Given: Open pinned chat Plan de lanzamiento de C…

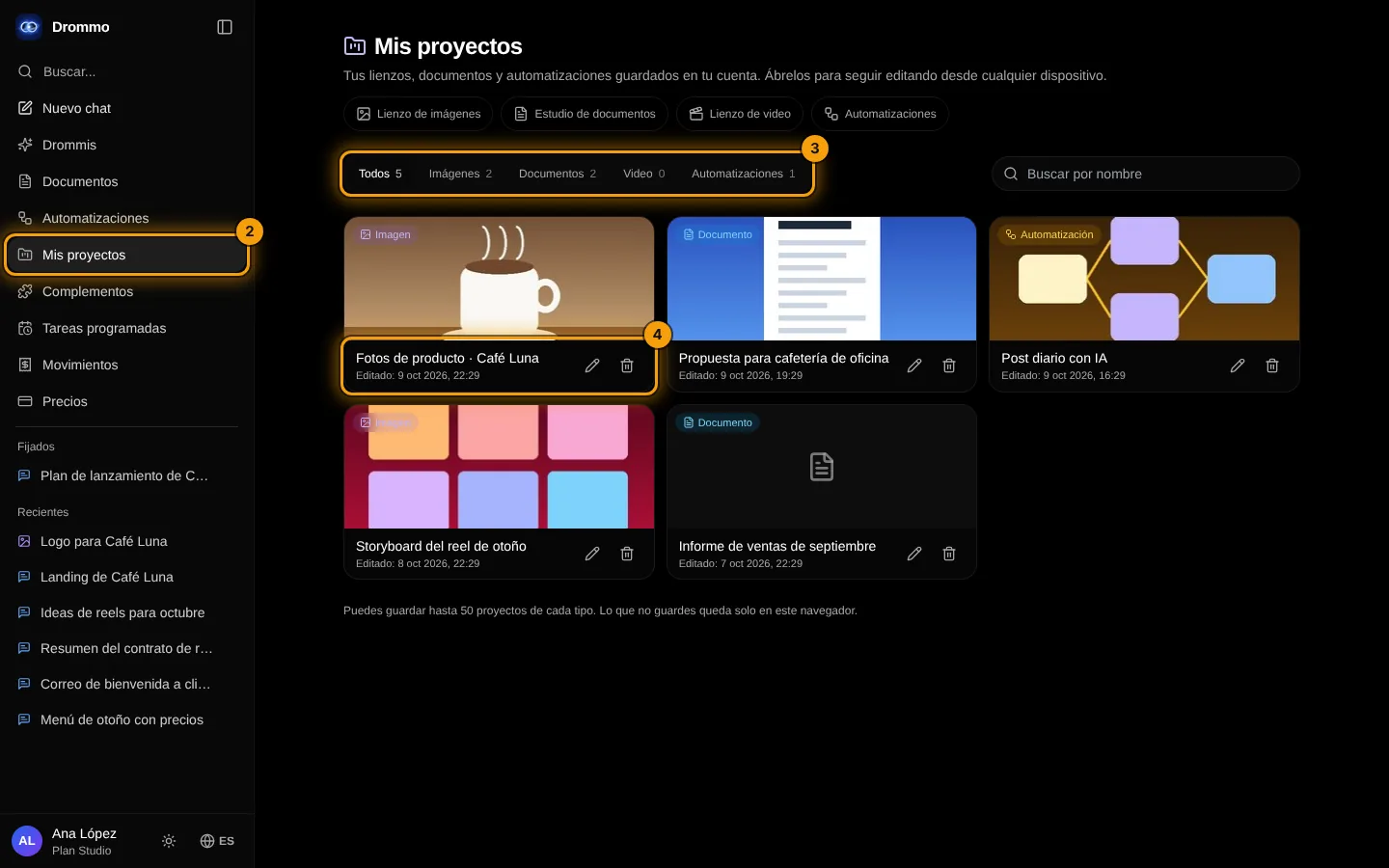Looking at the screenshot, I should click(x=127, y=475).
